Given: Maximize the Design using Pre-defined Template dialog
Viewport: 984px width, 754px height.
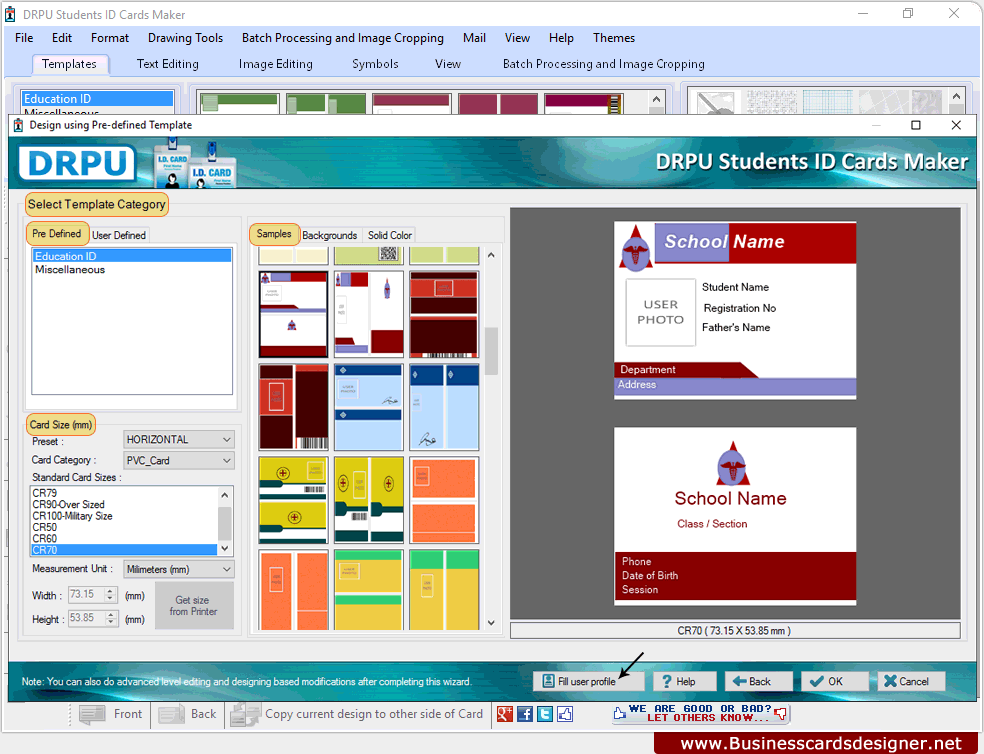Looking at the screenshot, I should click(916, 125).
